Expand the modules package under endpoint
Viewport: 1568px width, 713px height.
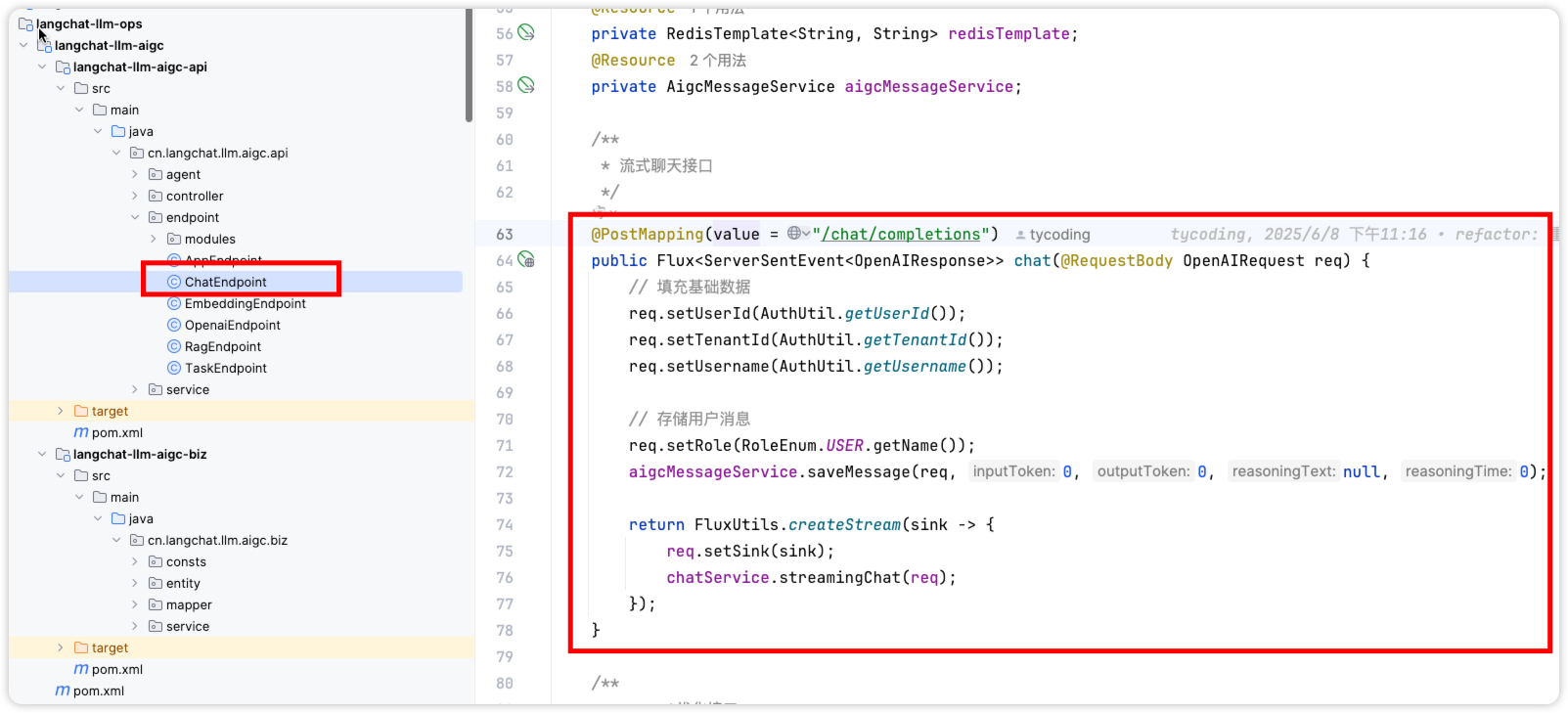click(154, 239)
